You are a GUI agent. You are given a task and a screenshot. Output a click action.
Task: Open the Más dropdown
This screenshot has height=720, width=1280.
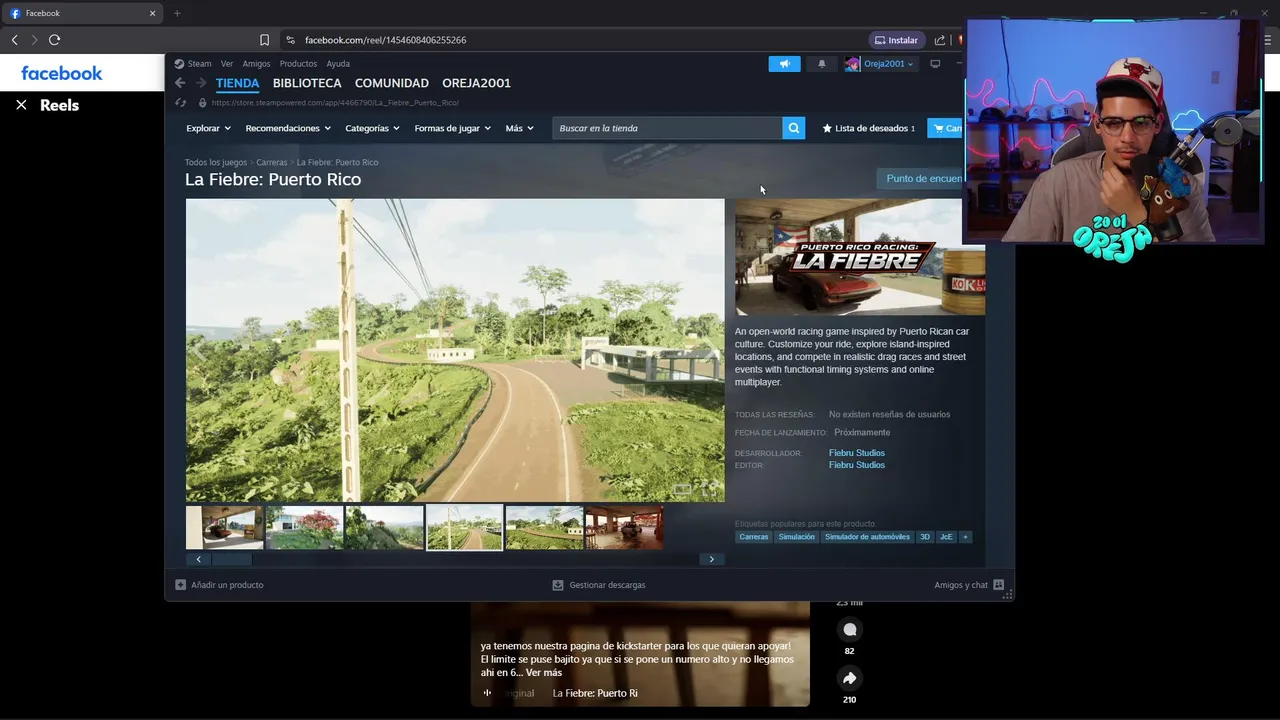point(519,128)
